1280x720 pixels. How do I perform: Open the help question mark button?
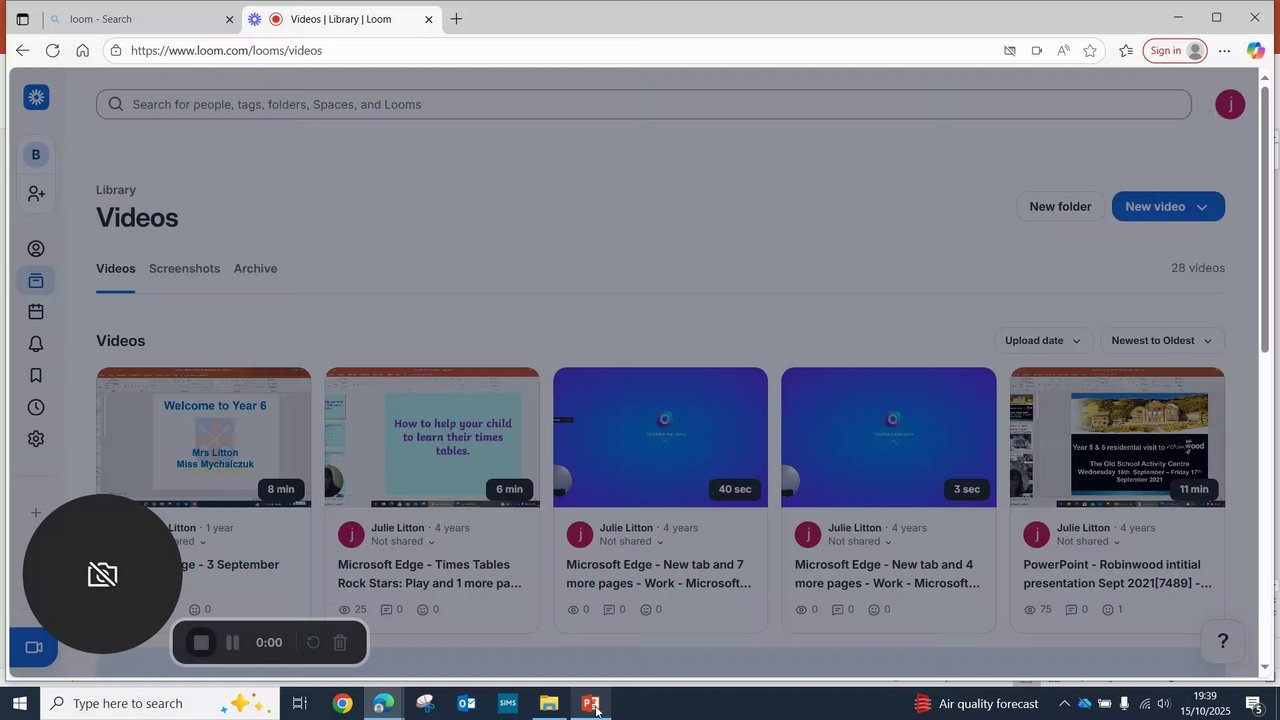[x=1222, y=641]
